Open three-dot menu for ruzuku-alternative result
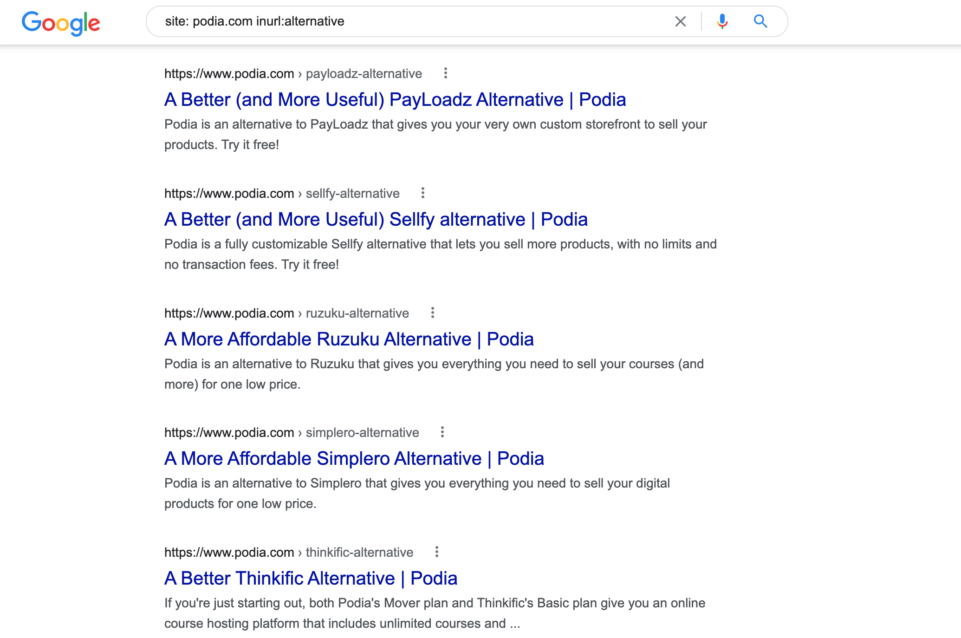 coord(433,313)
